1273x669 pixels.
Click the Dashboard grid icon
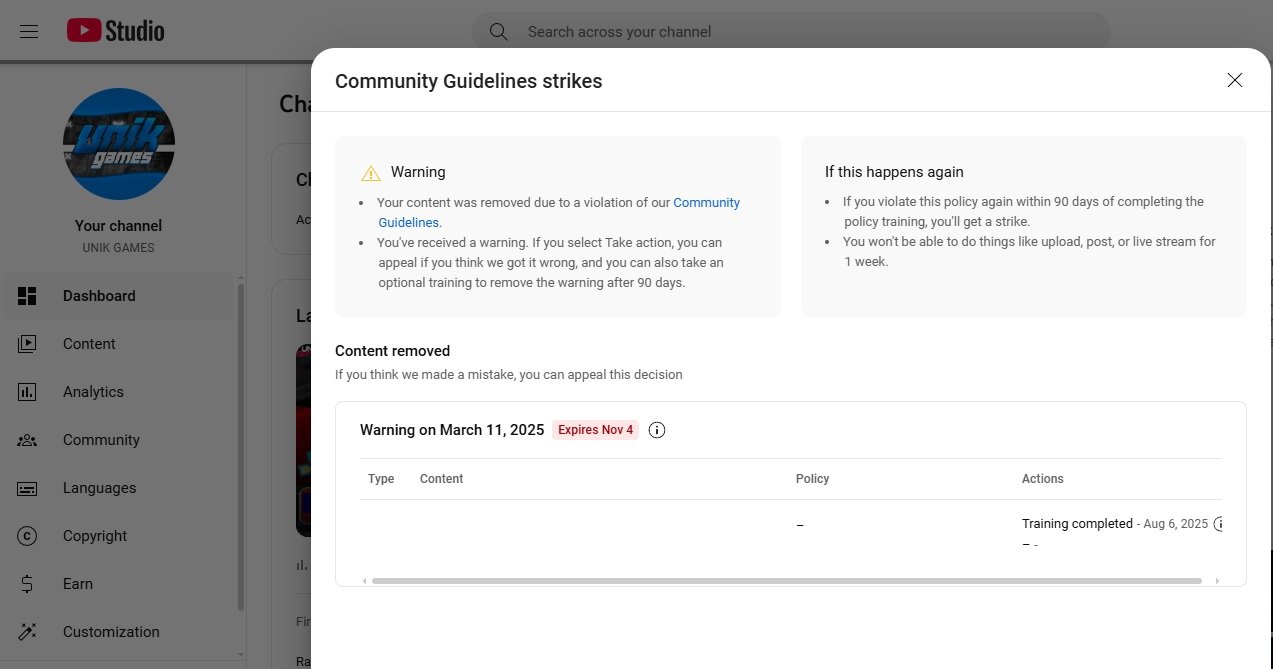point(27,296)
